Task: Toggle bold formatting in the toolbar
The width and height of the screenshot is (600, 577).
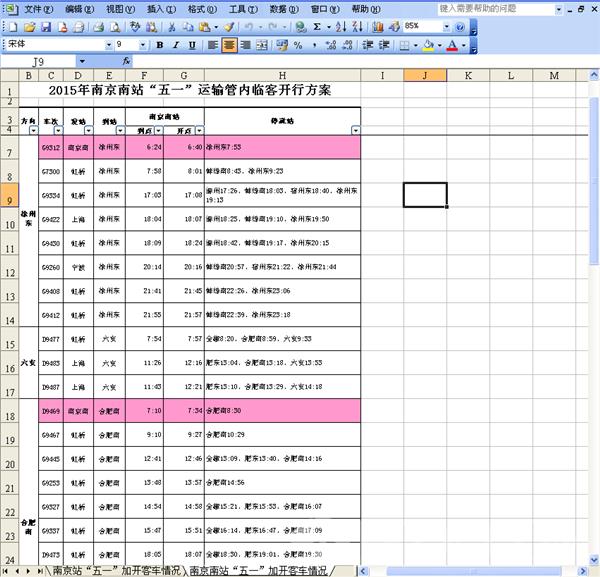Action: coord(160,45)
